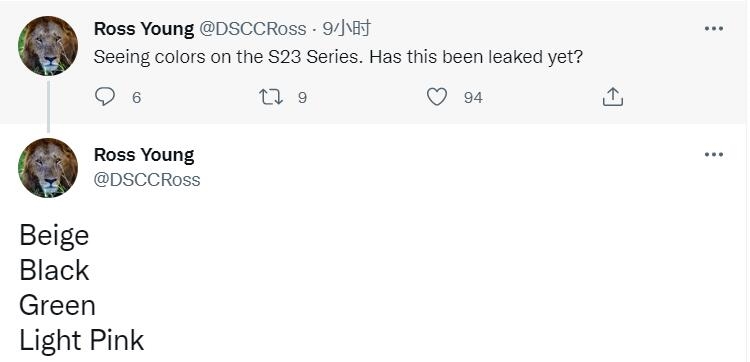Click the lion avatar on the top tweet
This screenshot has width=750, height=362.
[x=48, y=45]
